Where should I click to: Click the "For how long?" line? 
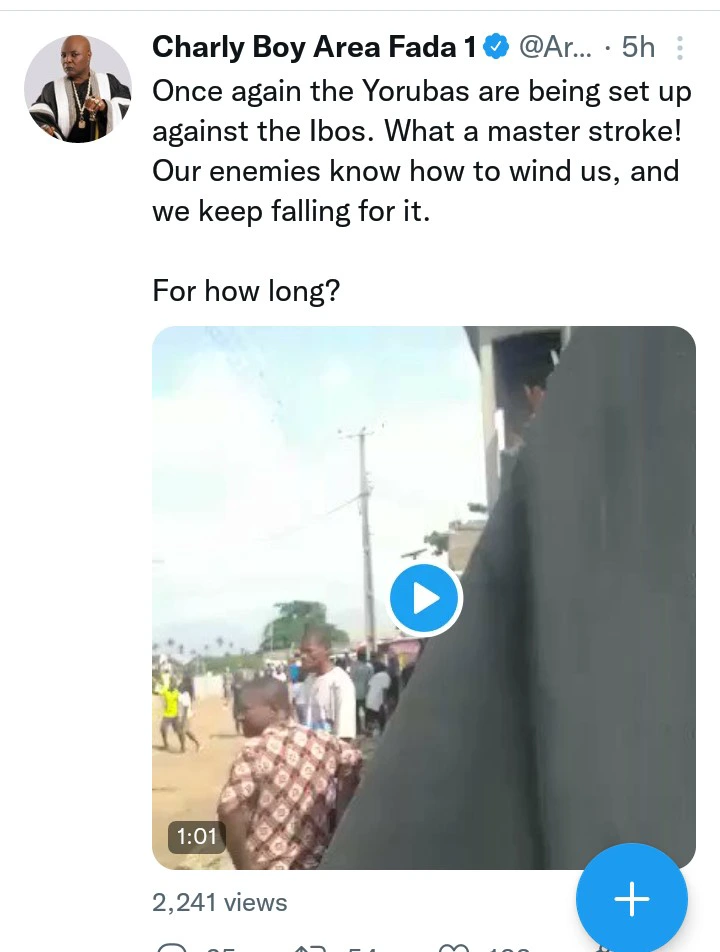click(246, 290)
